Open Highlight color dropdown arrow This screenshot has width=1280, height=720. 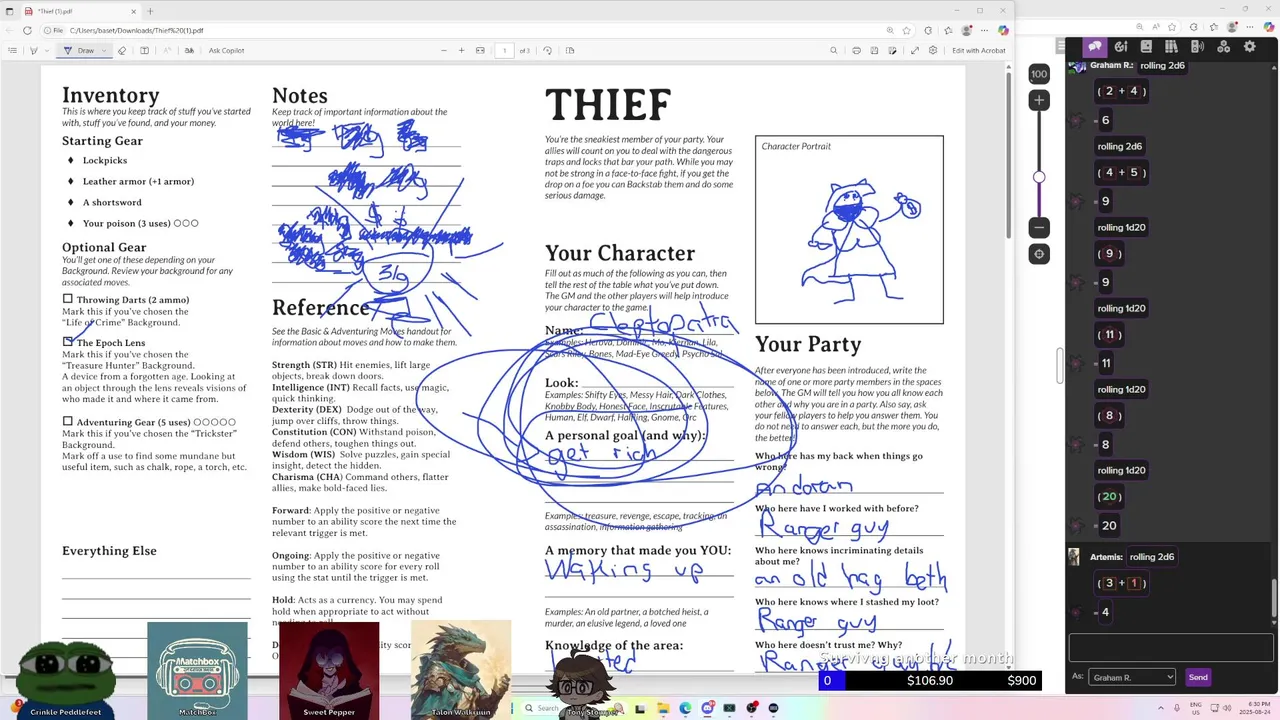(47, 50)
